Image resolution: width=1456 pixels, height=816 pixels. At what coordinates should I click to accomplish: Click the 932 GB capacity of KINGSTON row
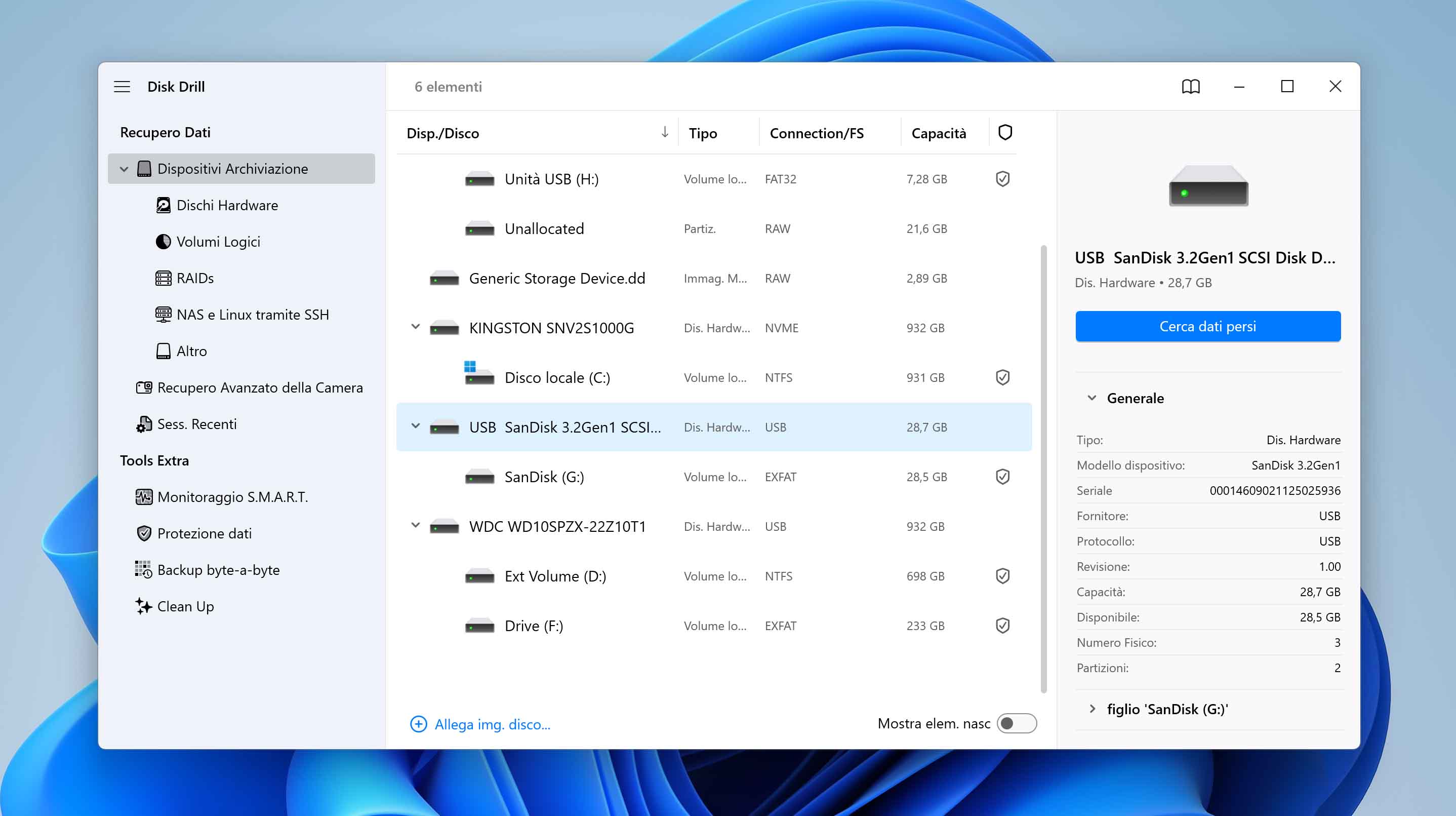click(x=925, y=327)
